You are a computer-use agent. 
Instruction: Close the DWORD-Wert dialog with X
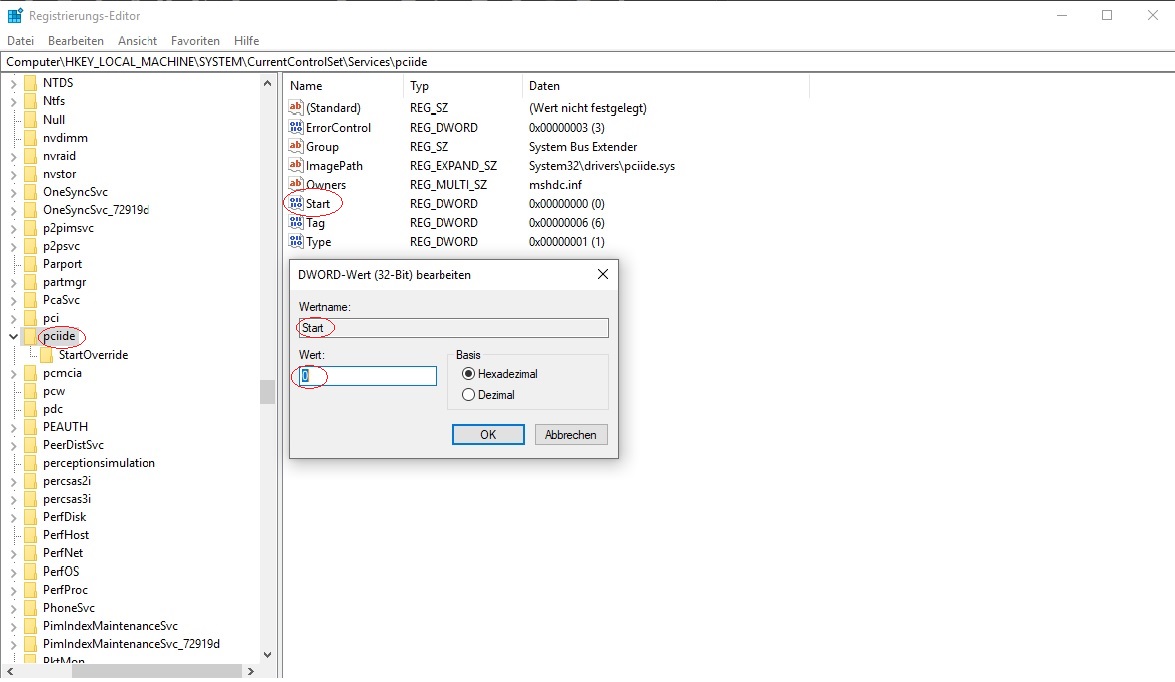tap(602, 274)
